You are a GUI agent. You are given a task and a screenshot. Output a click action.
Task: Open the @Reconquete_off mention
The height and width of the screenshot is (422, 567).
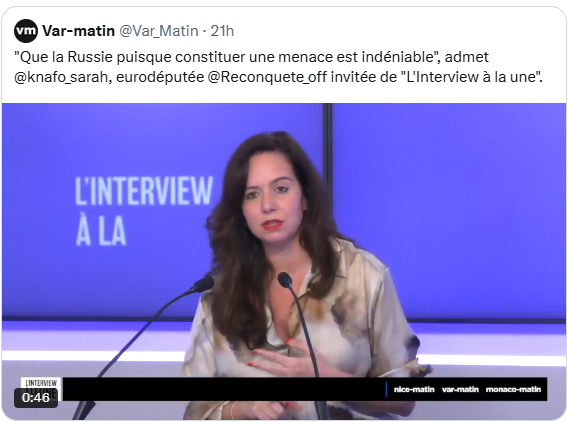267,77
